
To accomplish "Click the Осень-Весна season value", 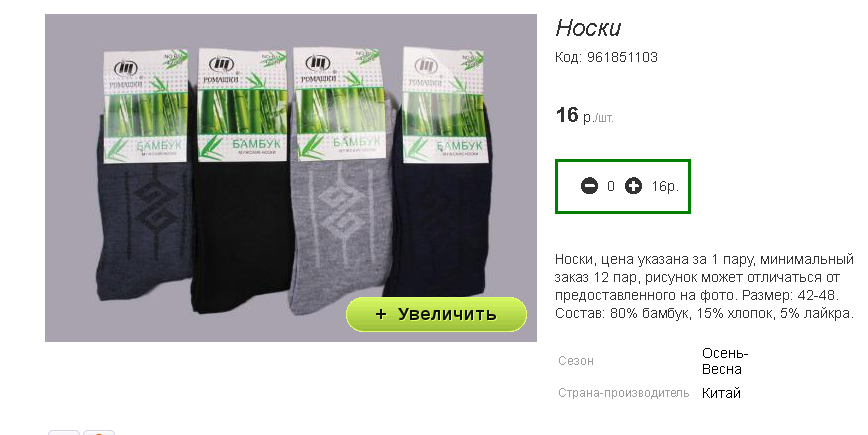I will click(725, 361).
